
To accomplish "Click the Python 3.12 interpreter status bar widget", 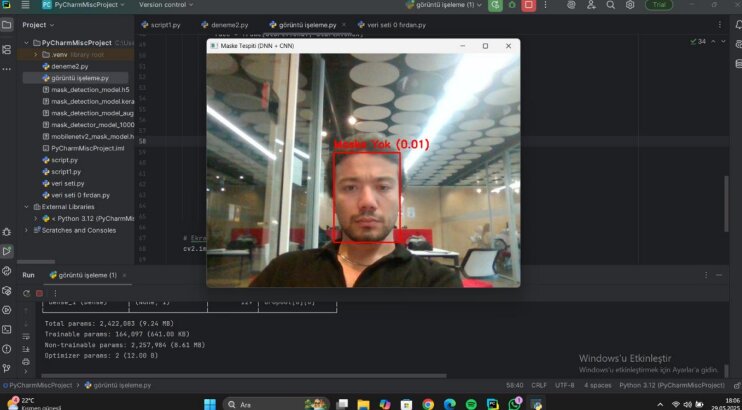I will coord(672,385).
